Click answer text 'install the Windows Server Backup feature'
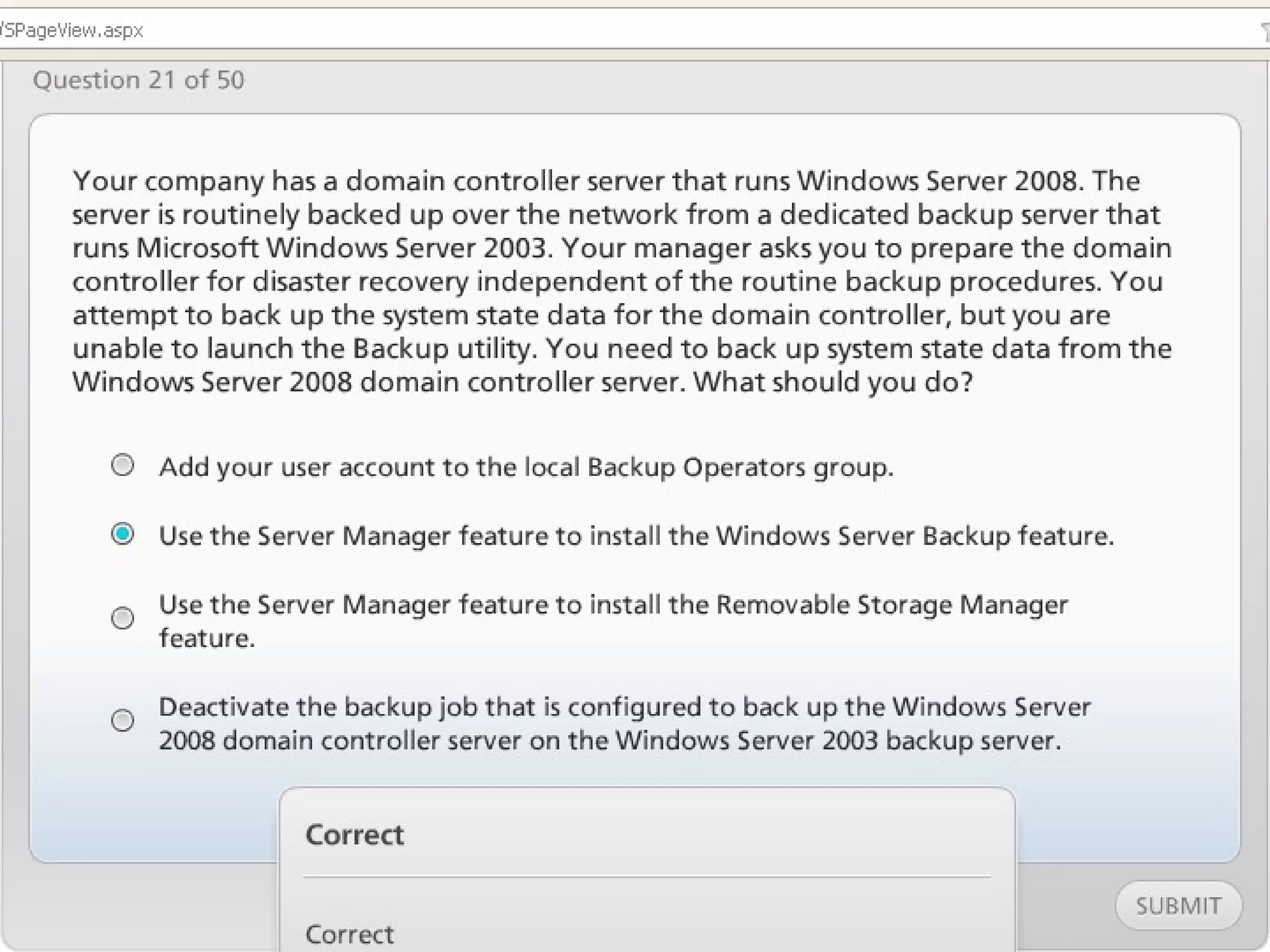The height and width of the screenshot is (952, 1270). coord(636,535)
